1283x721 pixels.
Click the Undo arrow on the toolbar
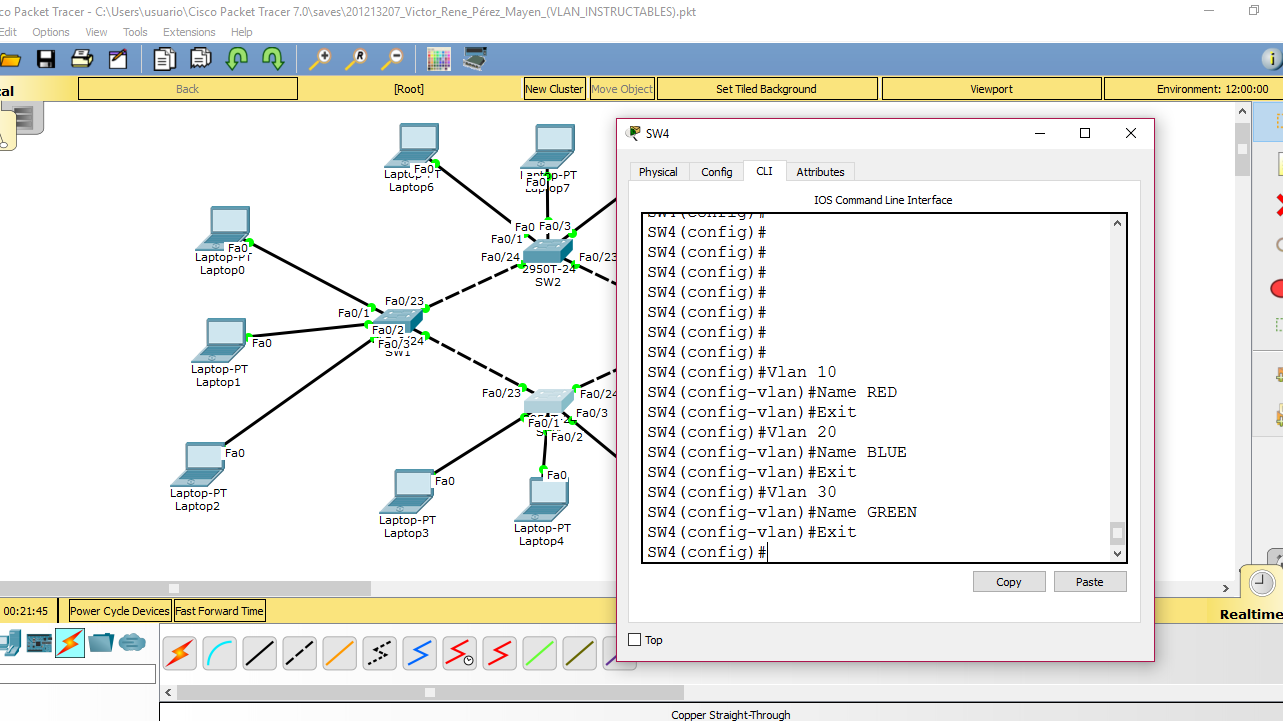[x=237, y=58]
